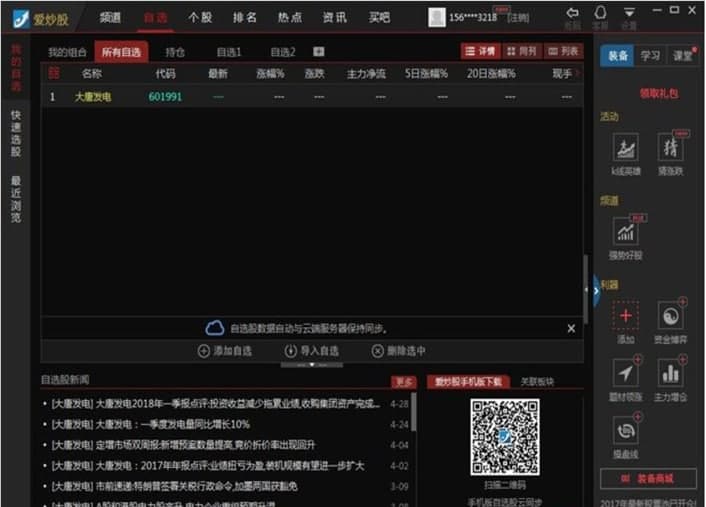Open news 定增市场双周报
Image resolution: width=706 pixels, height=507 pixels.
(183, 445)
